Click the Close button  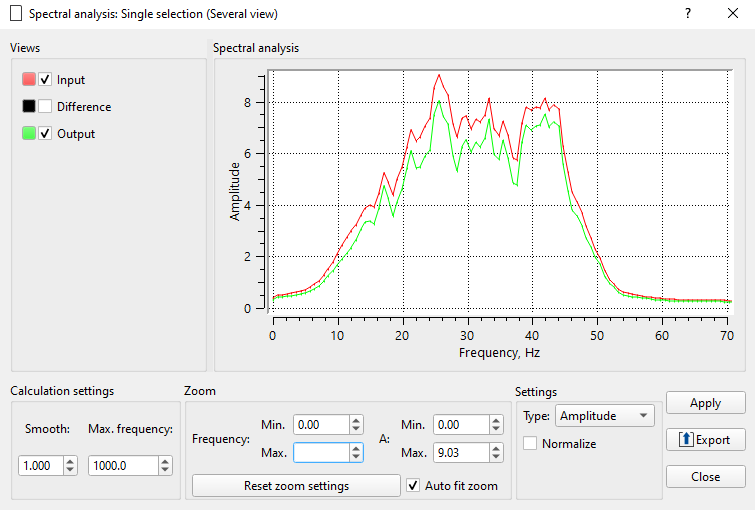(705, 477)
